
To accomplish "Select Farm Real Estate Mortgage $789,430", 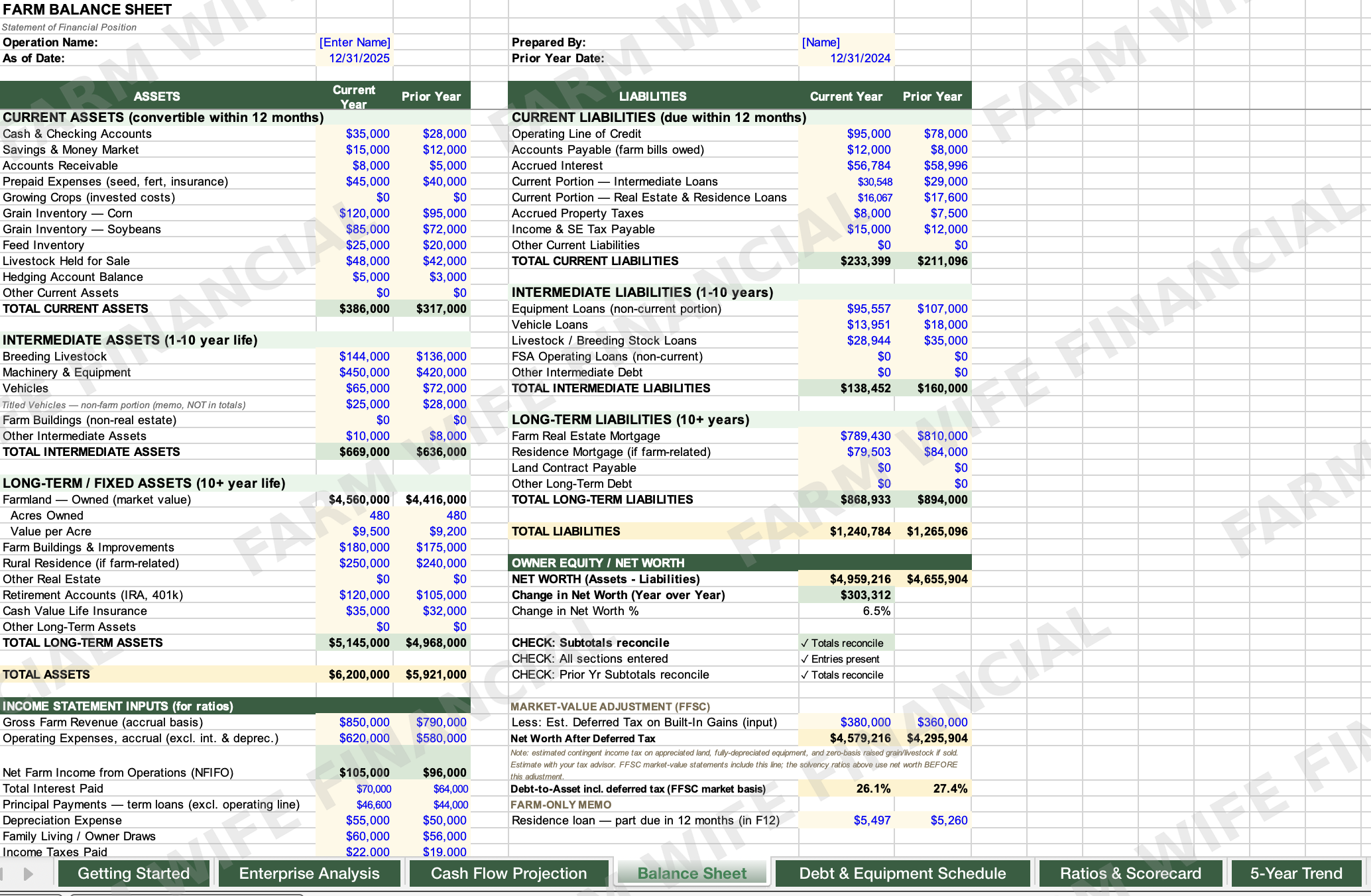I will pos(847,436).
